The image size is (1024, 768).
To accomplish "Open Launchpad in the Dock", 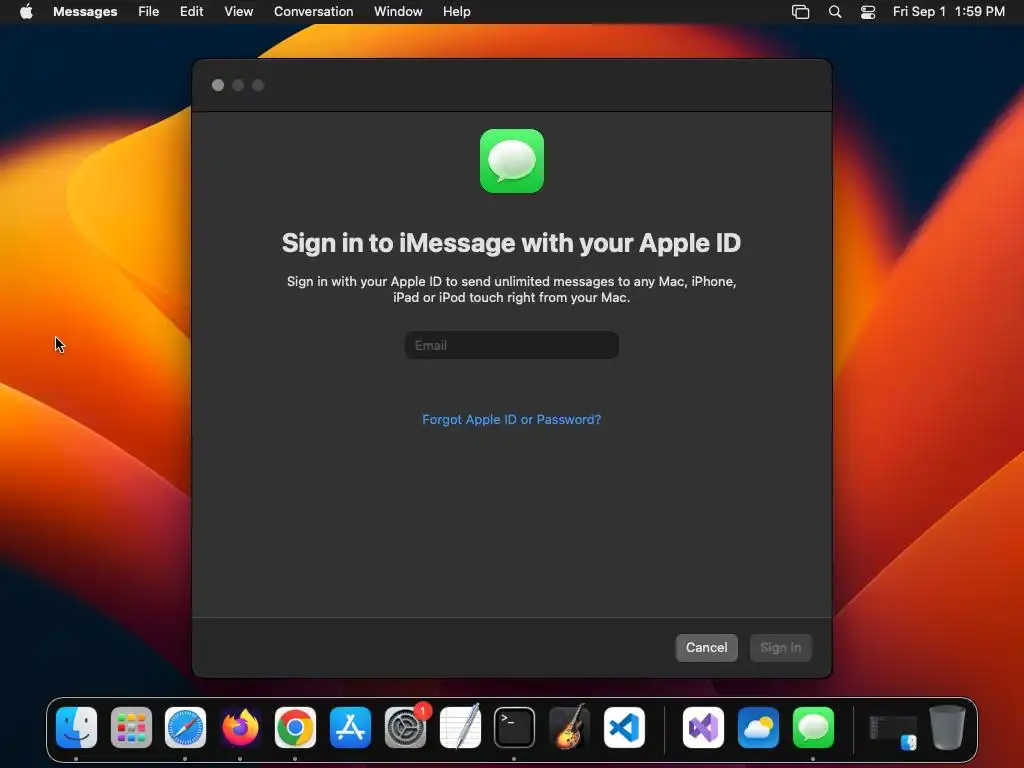I will [131, 727].
